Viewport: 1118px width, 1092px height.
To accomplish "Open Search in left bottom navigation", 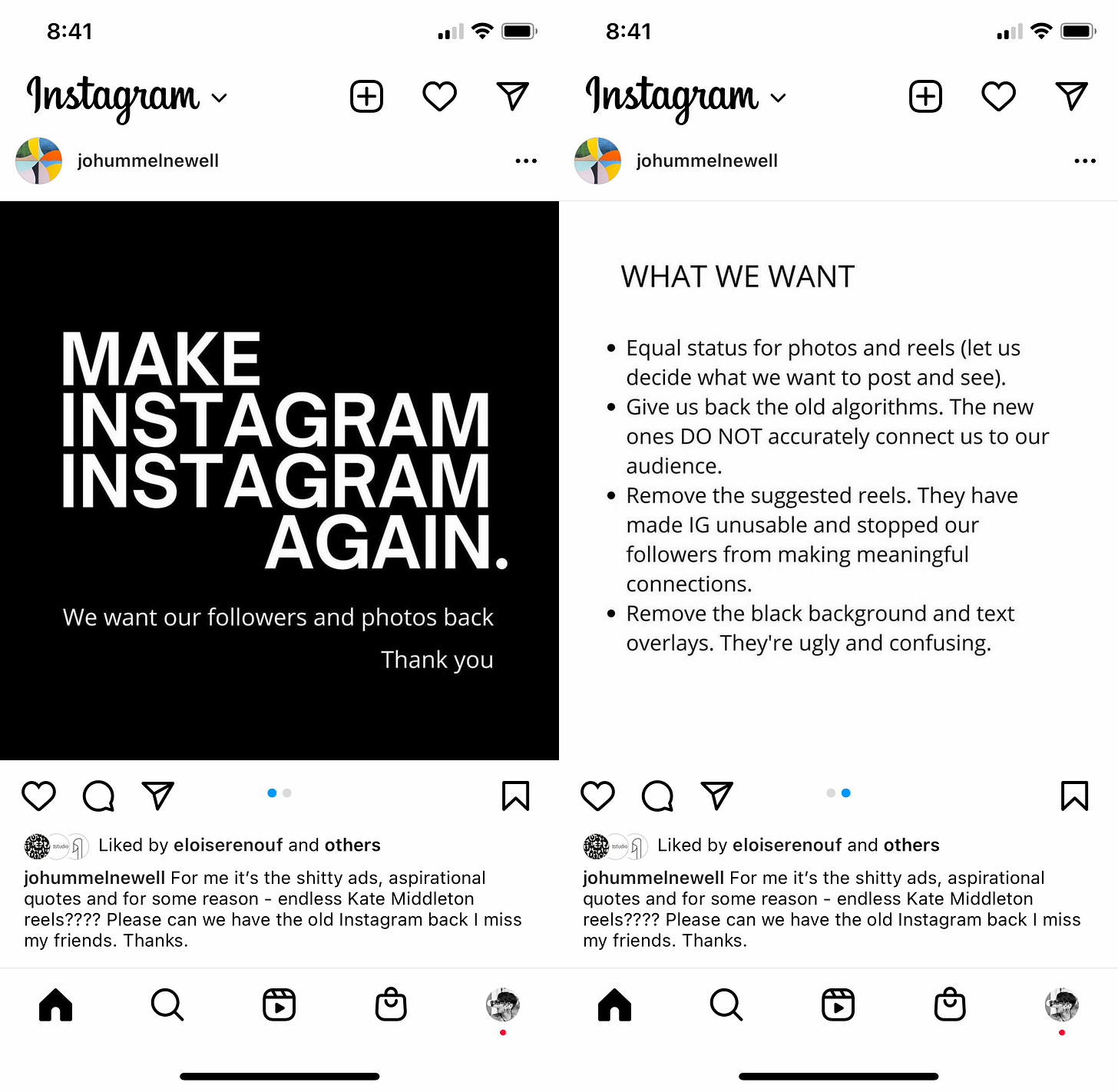I will pyautogui.click(x=167, y=1004).
